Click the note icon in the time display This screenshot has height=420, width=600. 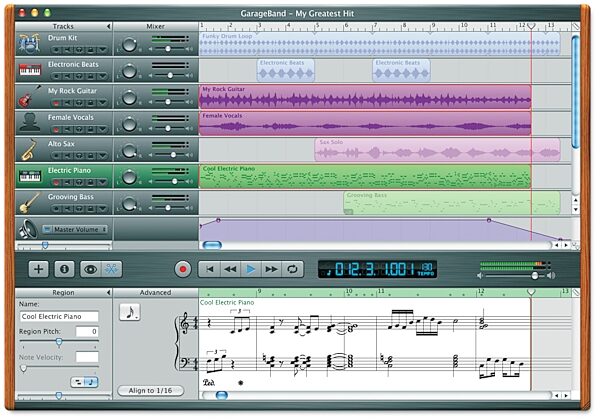(329, 272)
